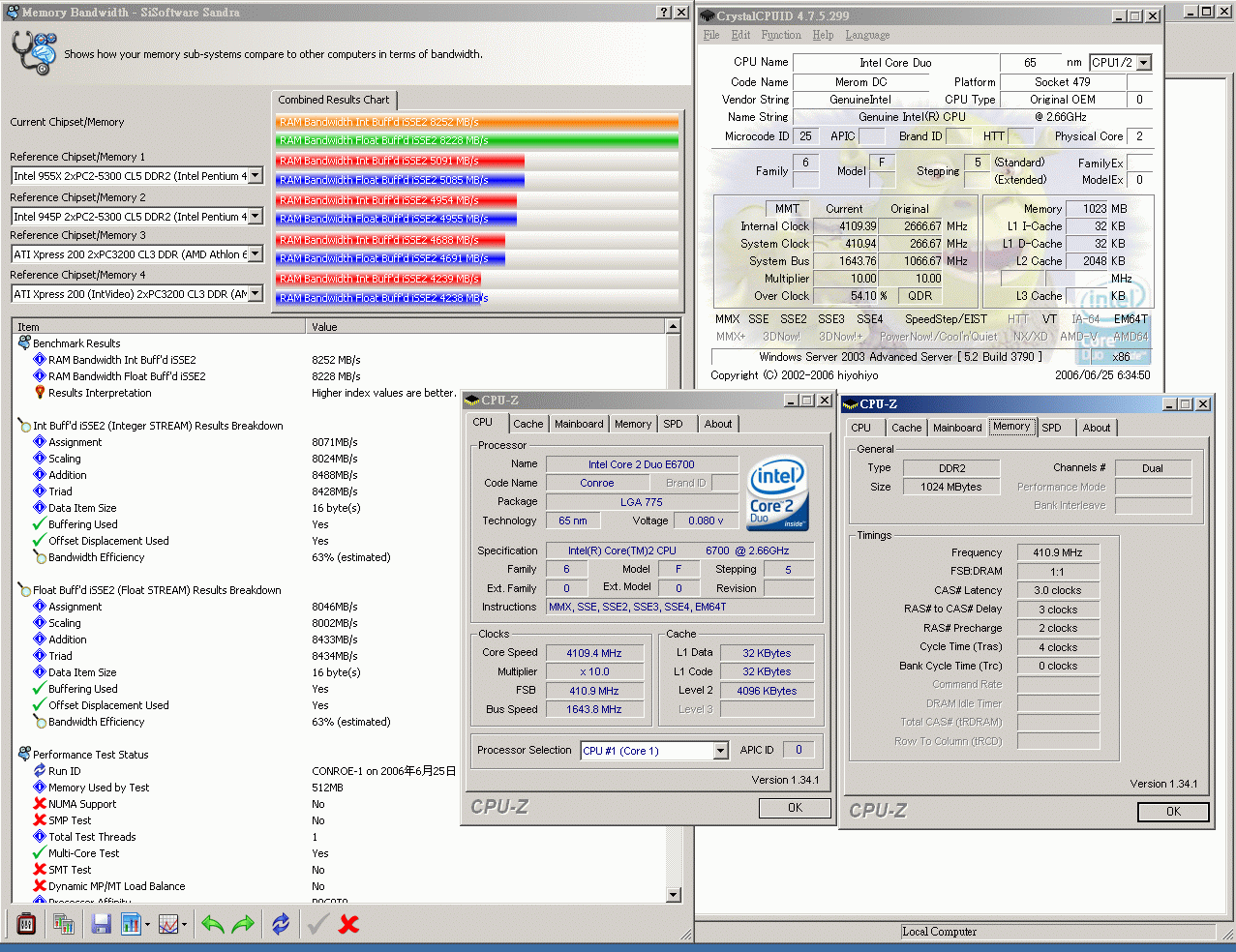Click the Run ID row icon
This screenshot has height=952, width=1236.
pos(40,770)
